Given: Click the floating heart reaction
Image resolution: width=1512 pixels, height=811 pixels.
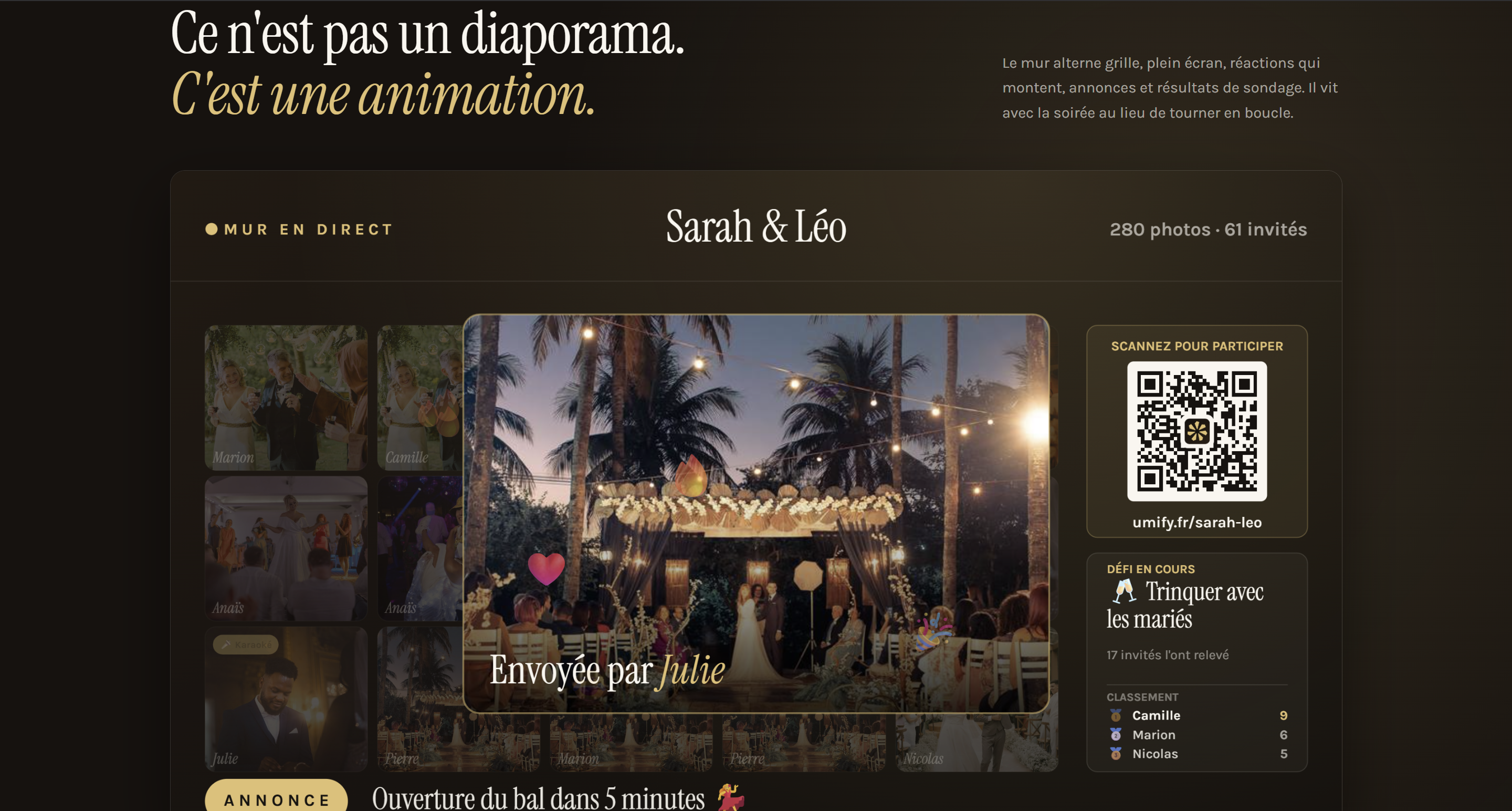Looking at the screenshot, I should coord(546,569).
